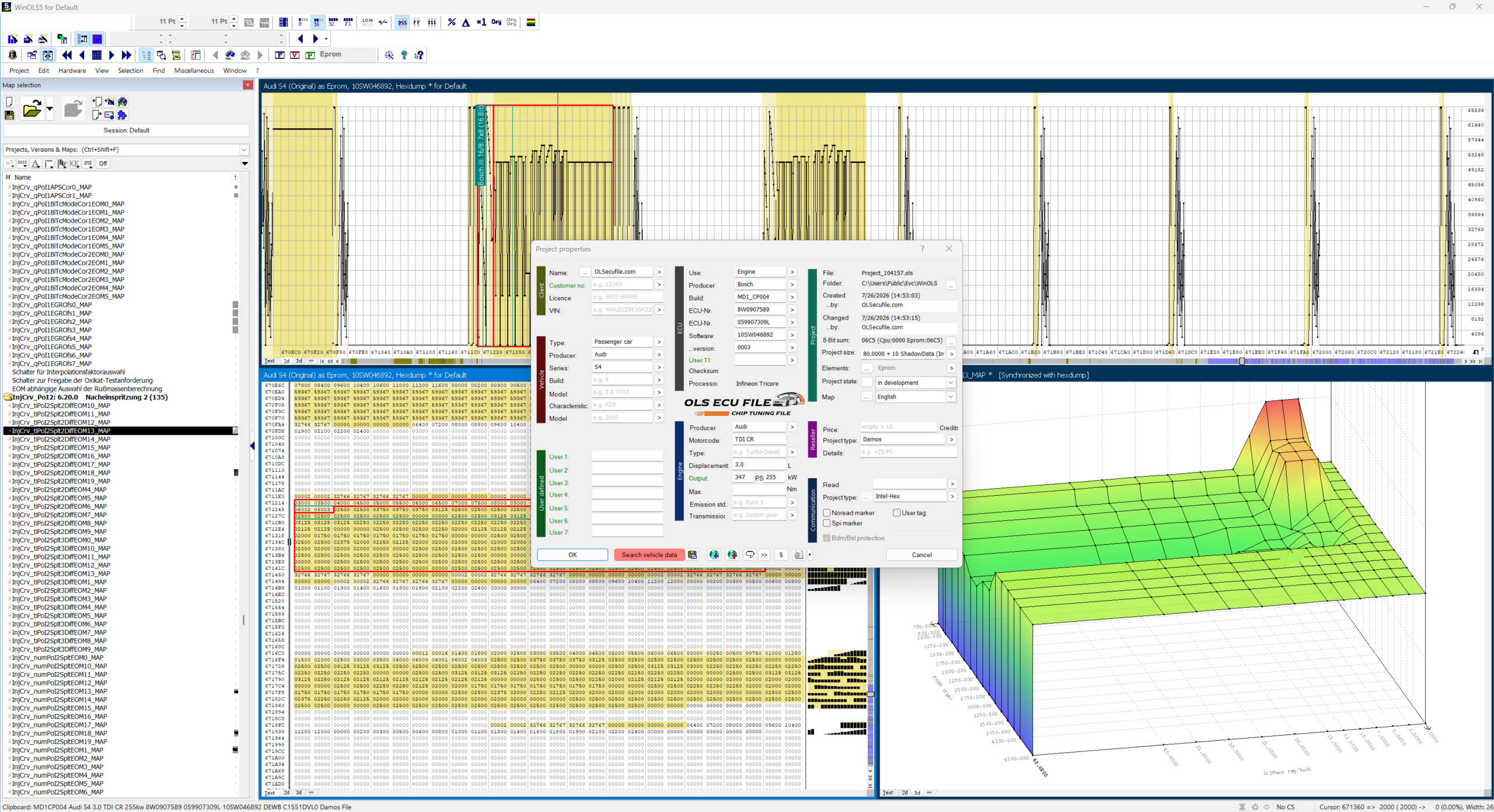Click the upload to internet globe icon

(x=732, y=555)
